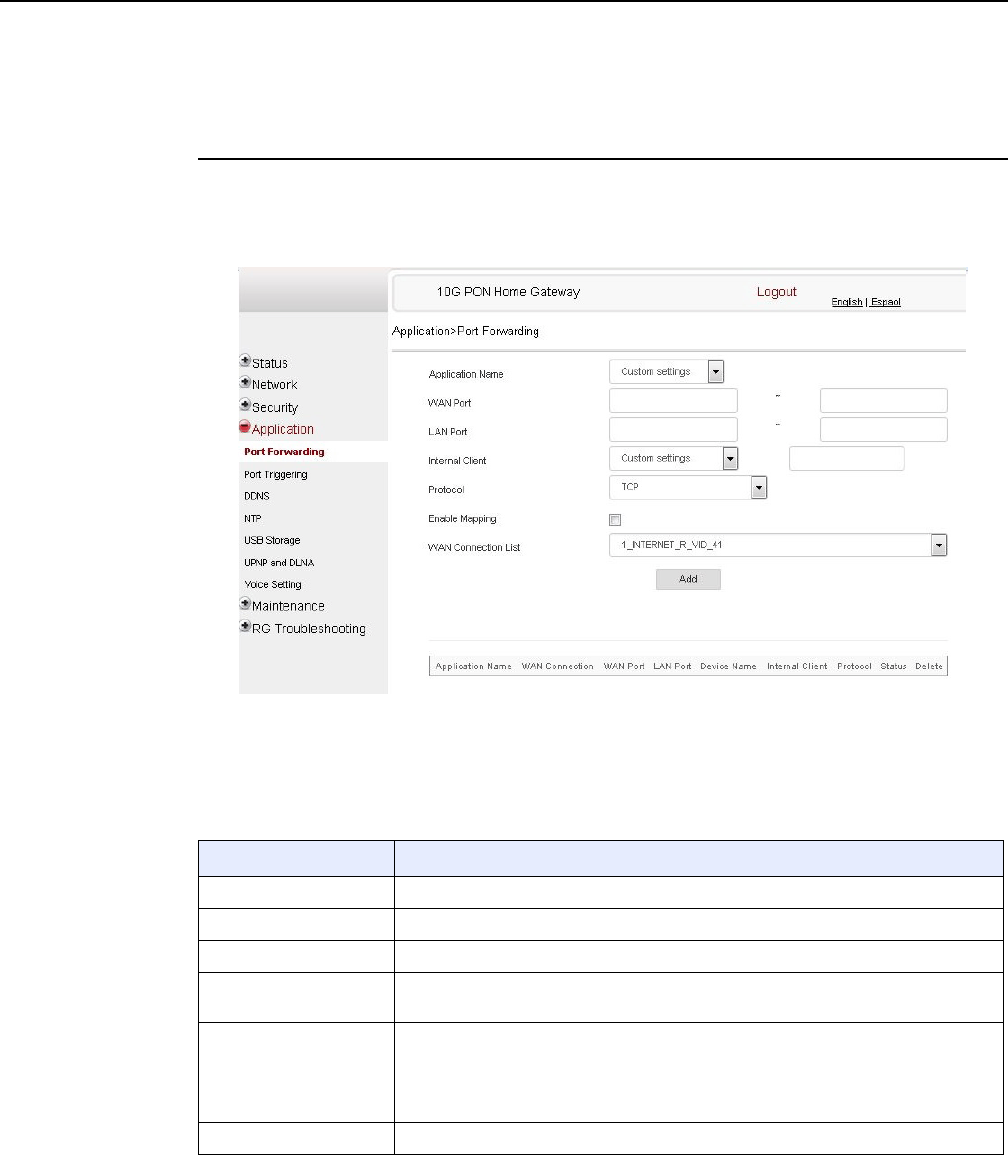Click the Network menu label
The image size is (1008, 1155).
click(x=275, y=385)
